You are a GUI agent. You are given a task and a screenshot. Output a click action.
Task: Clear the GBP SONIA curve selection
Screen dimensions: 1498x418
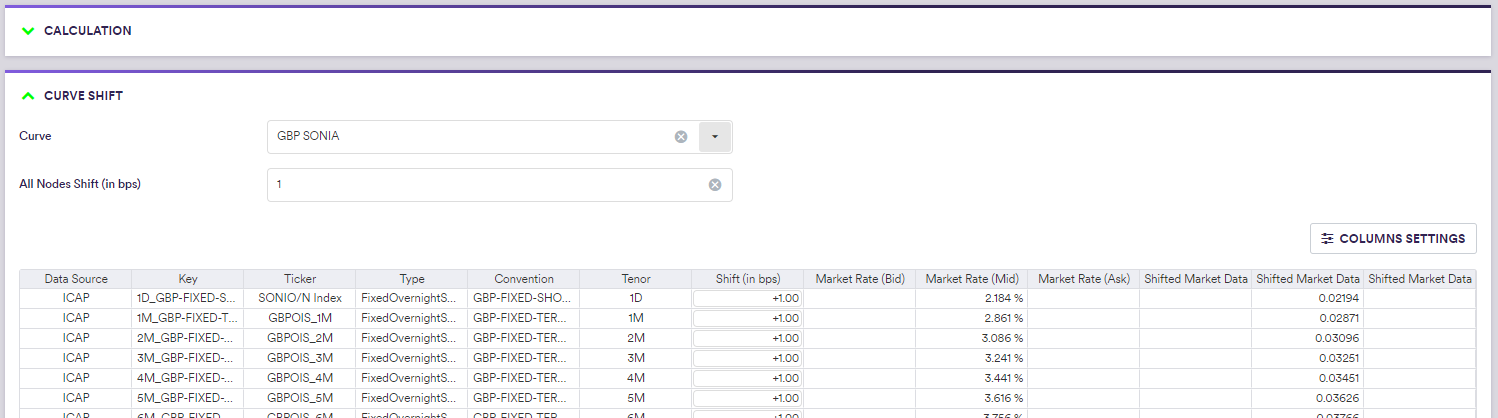681,136
